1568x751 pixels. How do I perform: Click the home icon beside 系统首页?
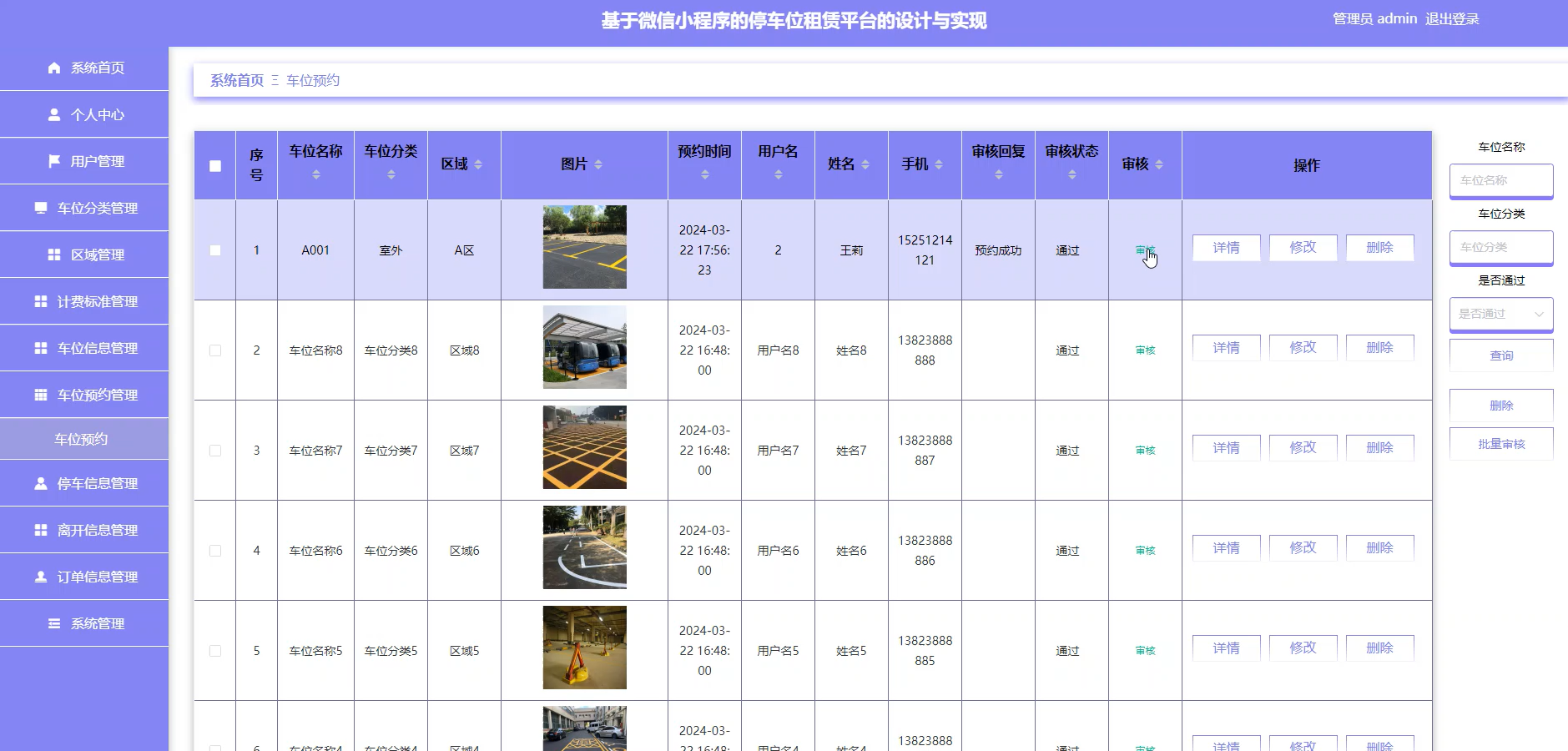(x=54, y=68)
